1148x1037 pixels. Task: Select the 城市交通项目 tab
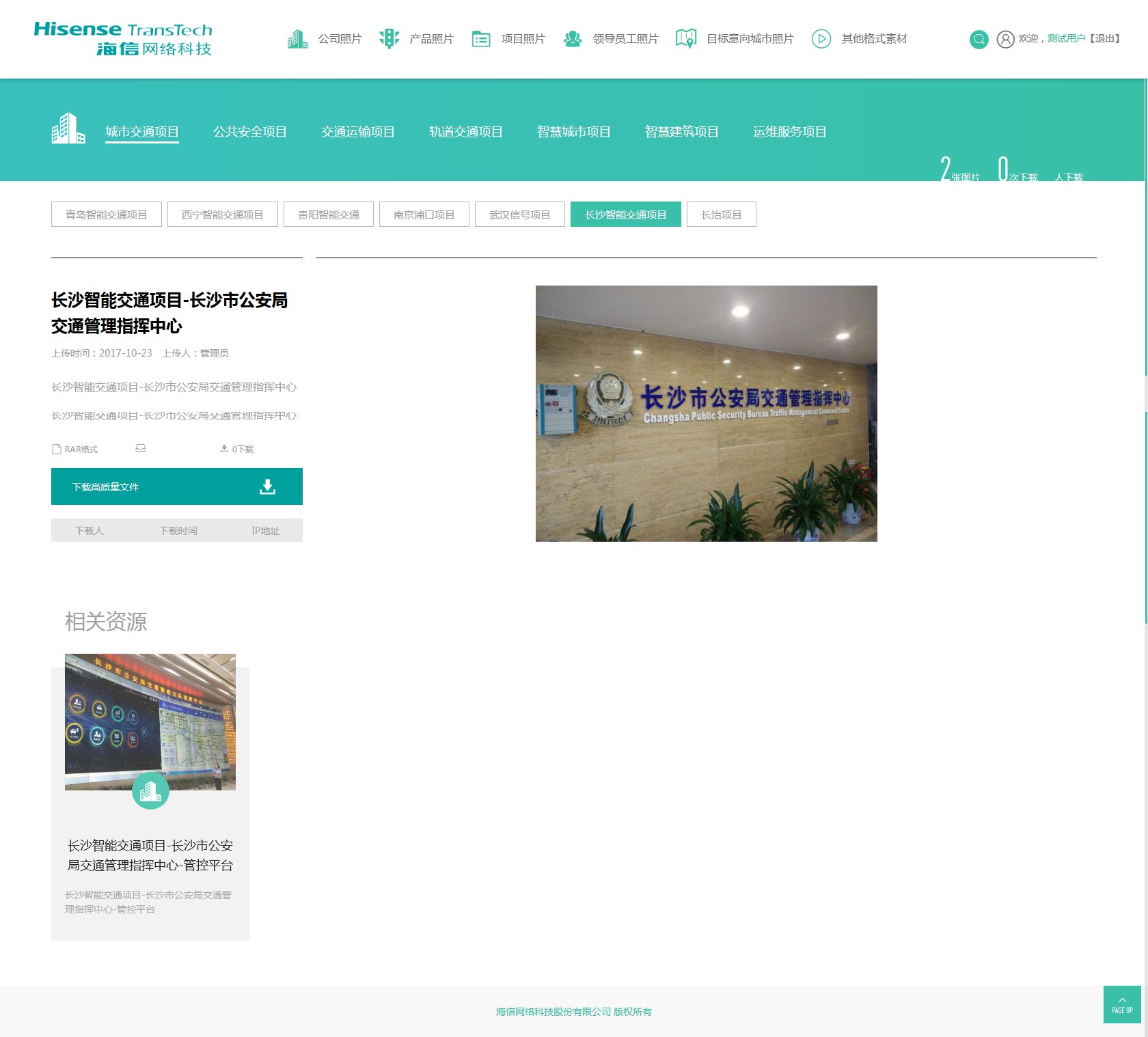click(x=142, y=132)
